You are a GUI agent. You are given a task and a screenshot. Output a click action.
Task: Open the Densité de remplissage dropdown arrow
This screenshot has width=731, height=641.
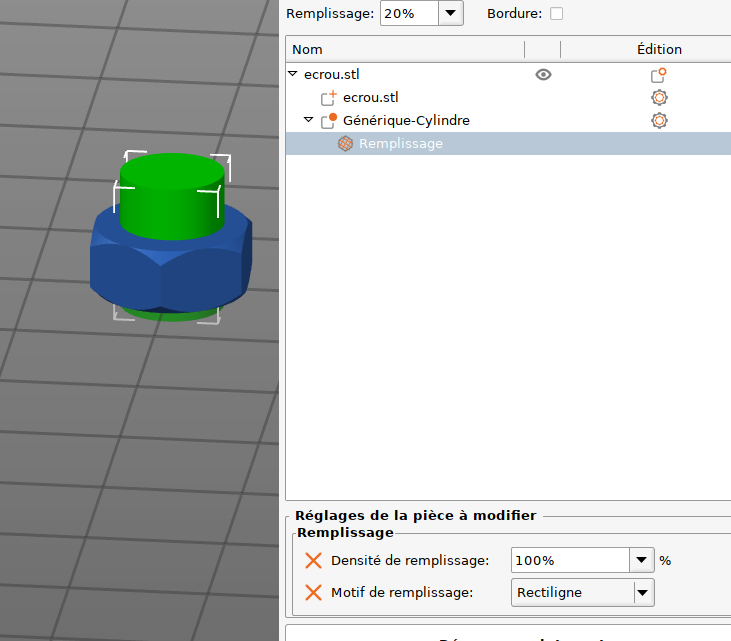pyautogui.click(x=641, y=560)
